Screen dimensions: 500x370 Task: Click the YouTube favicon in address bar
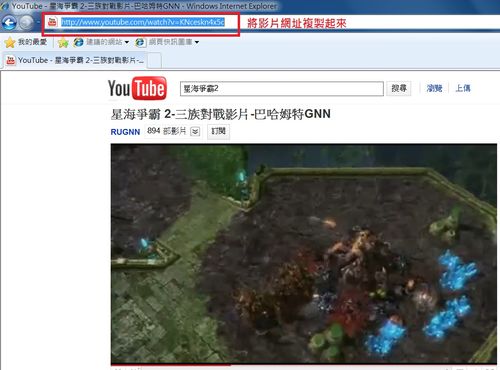[52, 22]
